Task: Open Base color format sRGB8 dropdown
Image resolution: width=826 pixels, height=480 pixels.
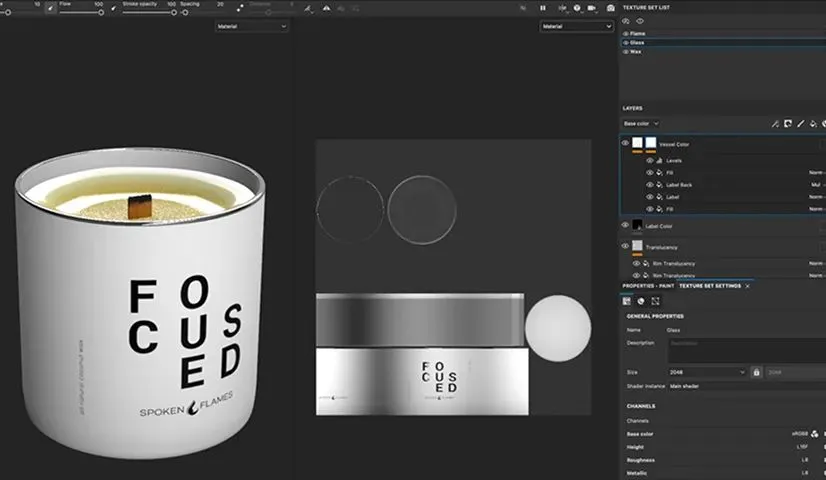Action: click(x=800, y=434)
